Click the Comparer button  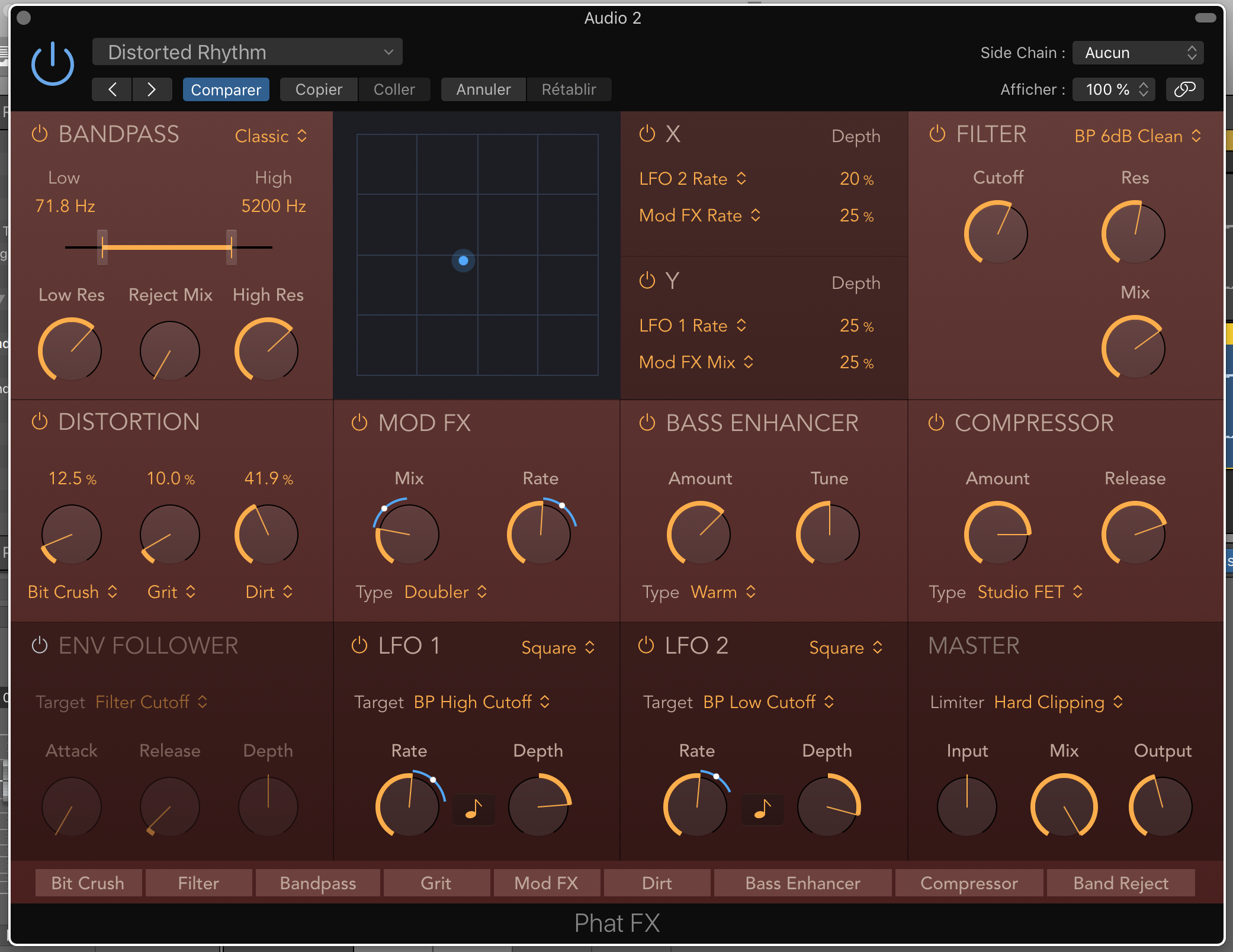click(x=226, y=89)
